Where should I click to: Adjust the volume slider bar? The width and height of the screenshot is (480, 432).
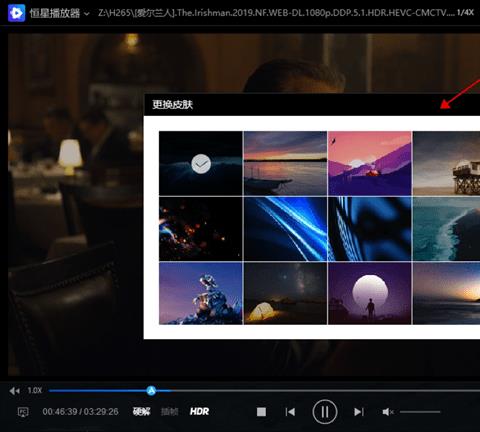(420, 412)
